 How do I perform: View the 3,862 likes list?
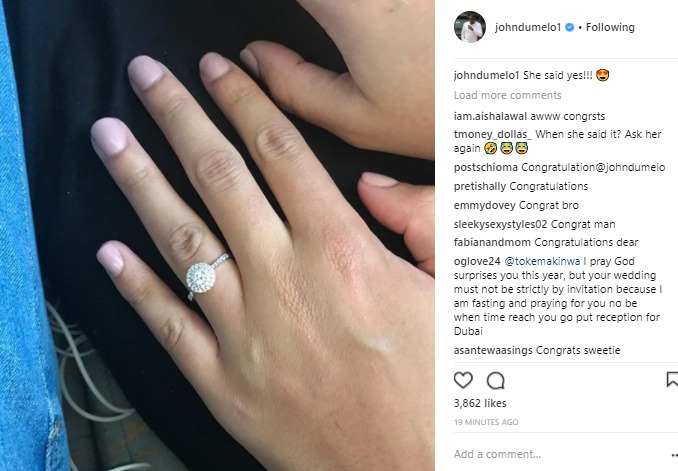[480, 403]
